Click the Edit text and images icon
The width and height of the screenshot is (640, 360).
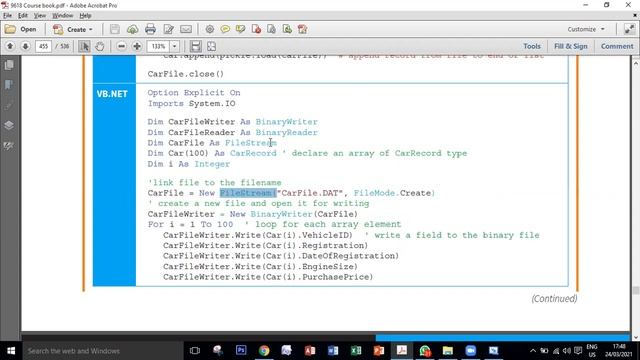pyautogui.click(x=168, y=29)
